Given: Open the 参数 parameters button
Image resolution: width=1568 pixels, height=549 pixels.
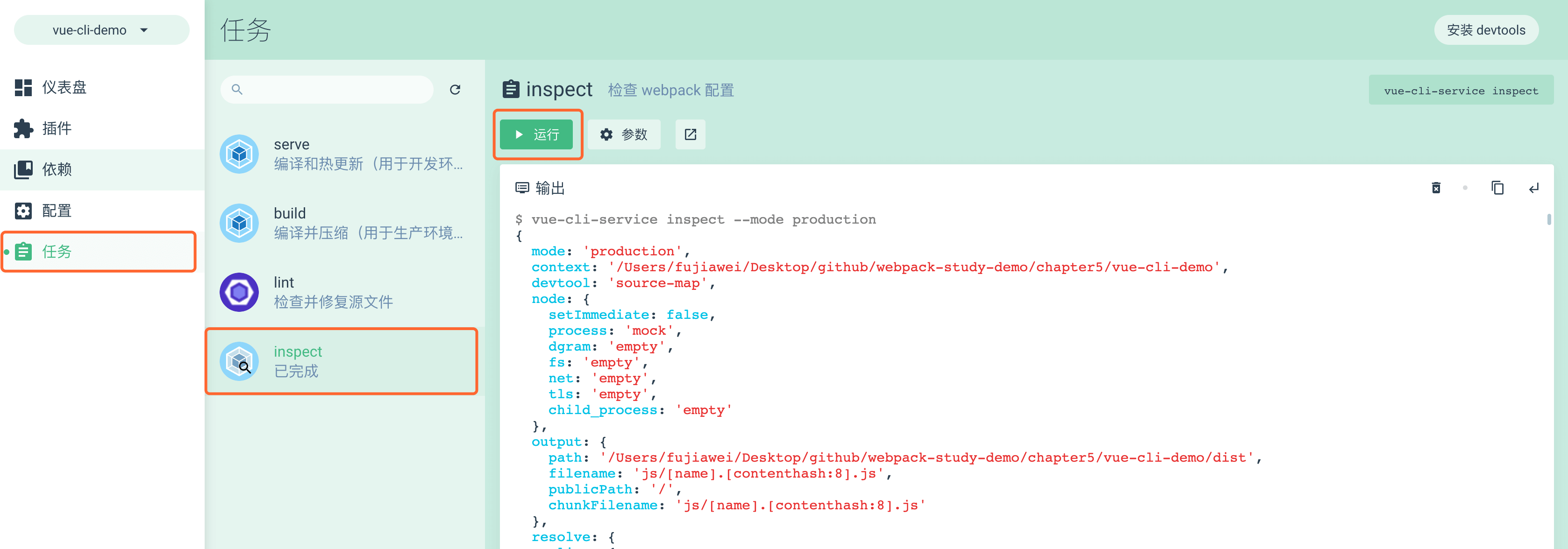Looking at the screenshot, I should point(624,134).
